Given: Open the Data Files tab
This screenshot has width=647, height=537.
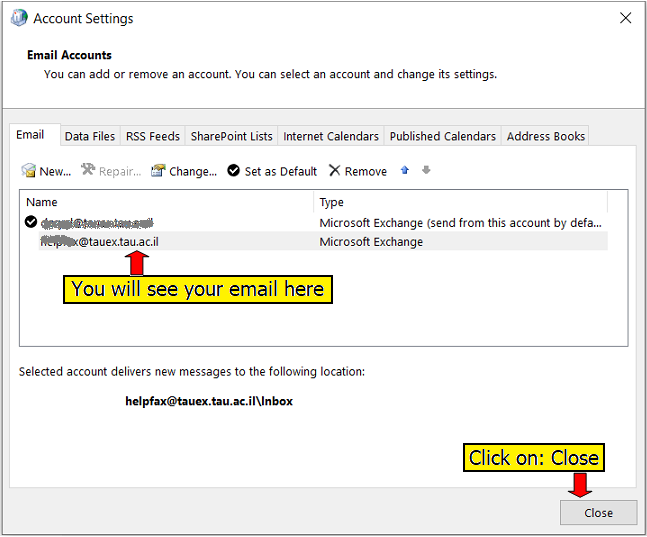Looking at the screenshot, I should click(90, 136).
